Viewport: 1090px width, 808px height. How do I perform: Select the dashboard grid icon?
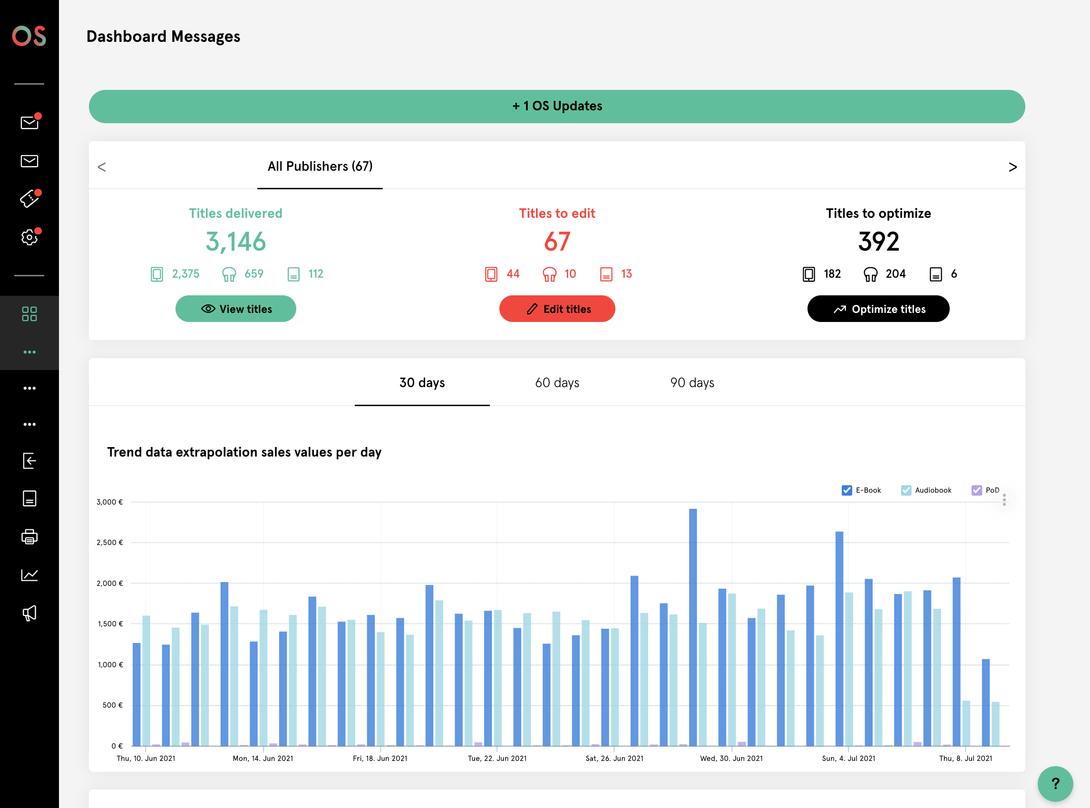29,314
